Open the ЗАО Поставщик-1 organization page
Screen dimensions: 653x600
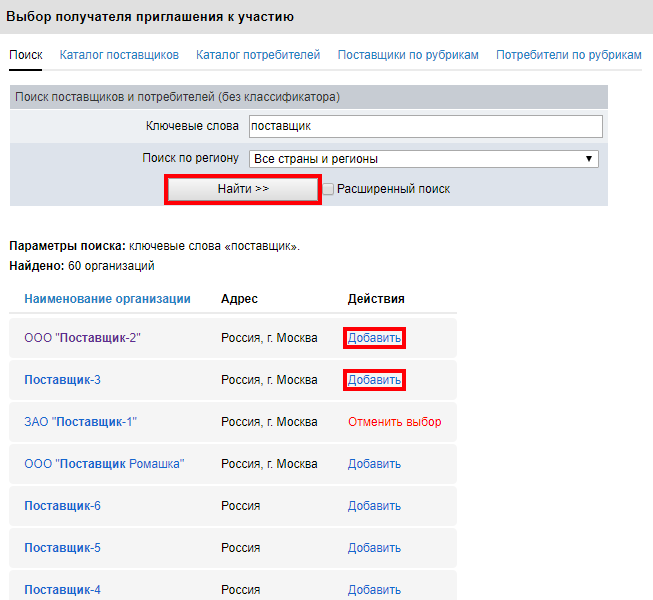point(80,422)
